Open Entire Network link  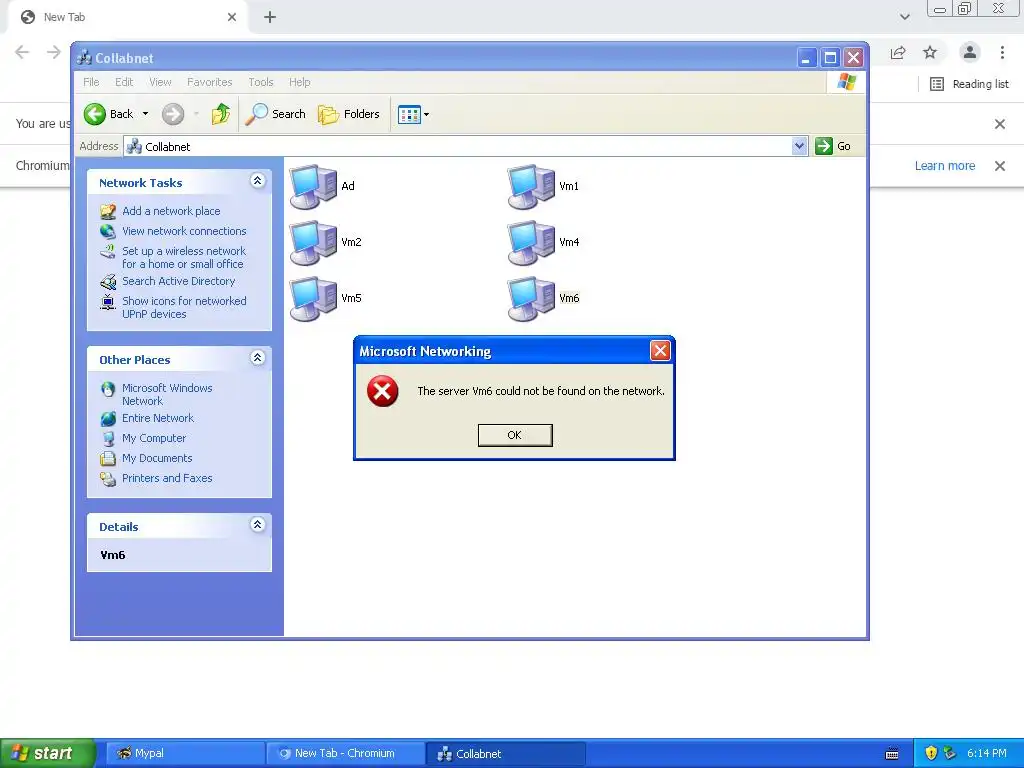click(x=158, y=419)
